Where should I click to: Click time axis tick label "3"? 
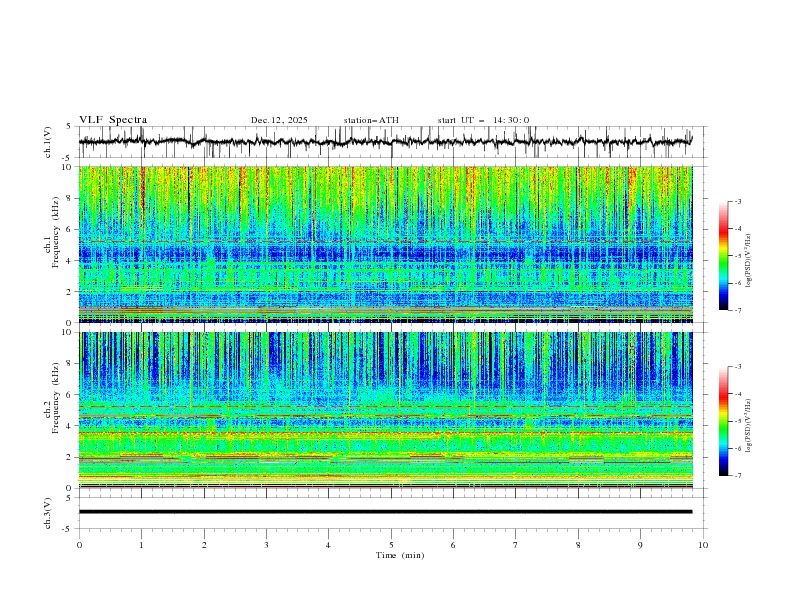(266, 545)
